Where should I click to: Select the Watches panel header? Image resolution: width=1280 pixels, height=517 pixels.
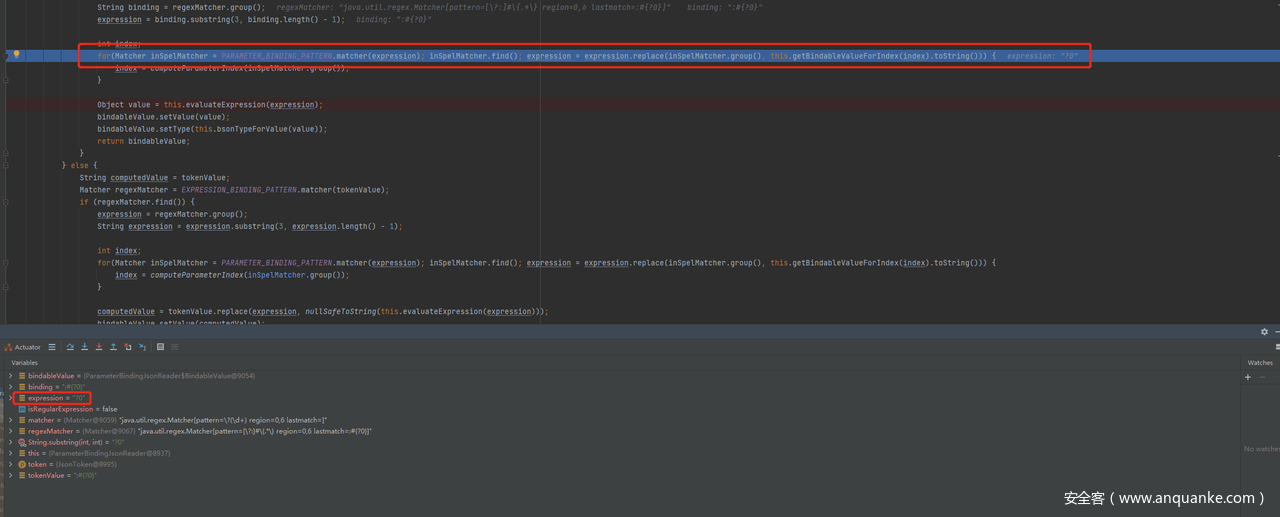1259,362
